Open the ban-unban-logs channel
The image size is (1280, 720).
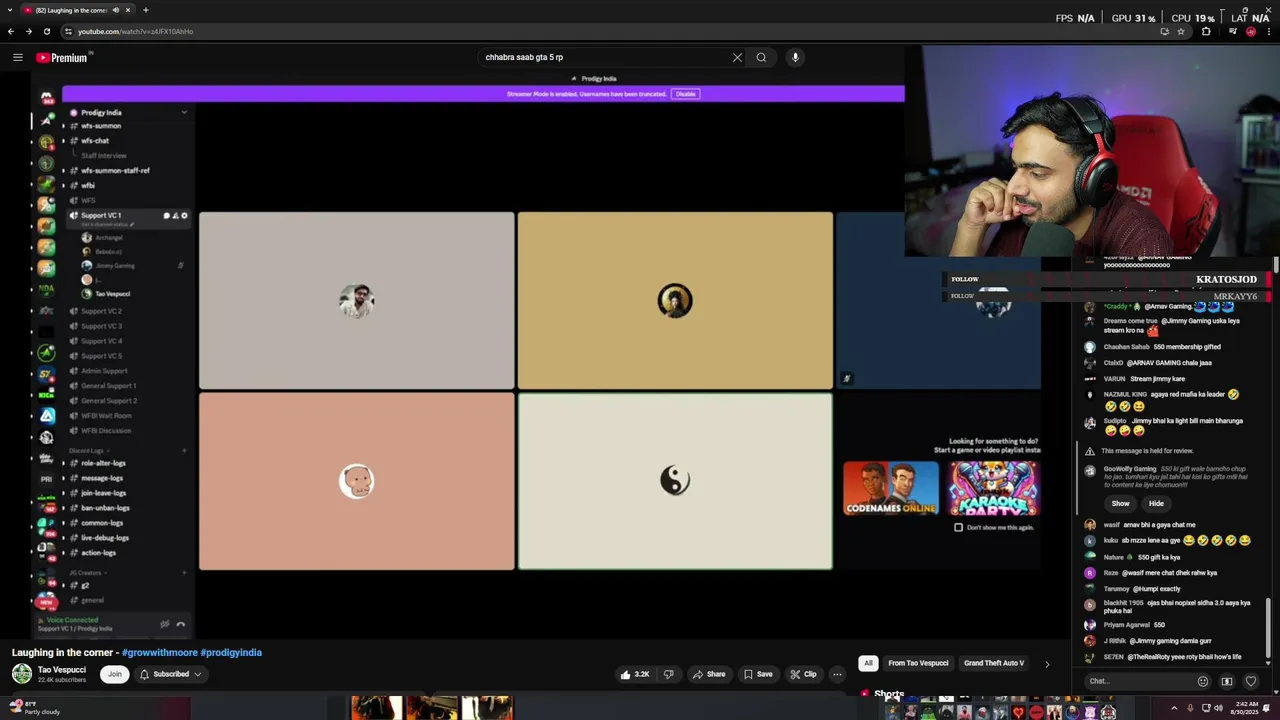point(105,508)
